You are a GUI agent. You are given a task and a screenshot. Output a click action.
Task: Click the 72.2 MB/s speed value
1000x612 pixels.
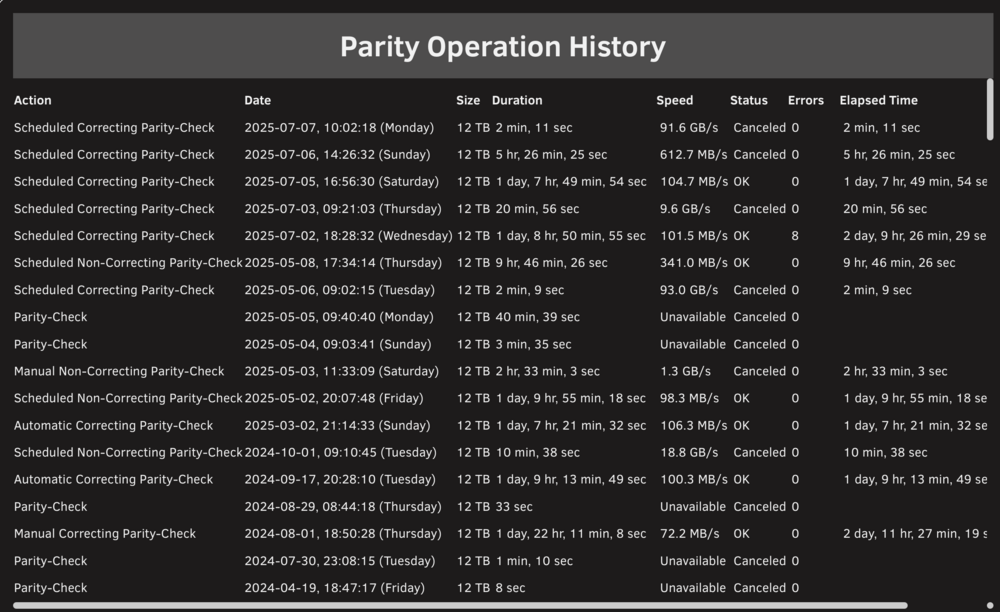689,534
